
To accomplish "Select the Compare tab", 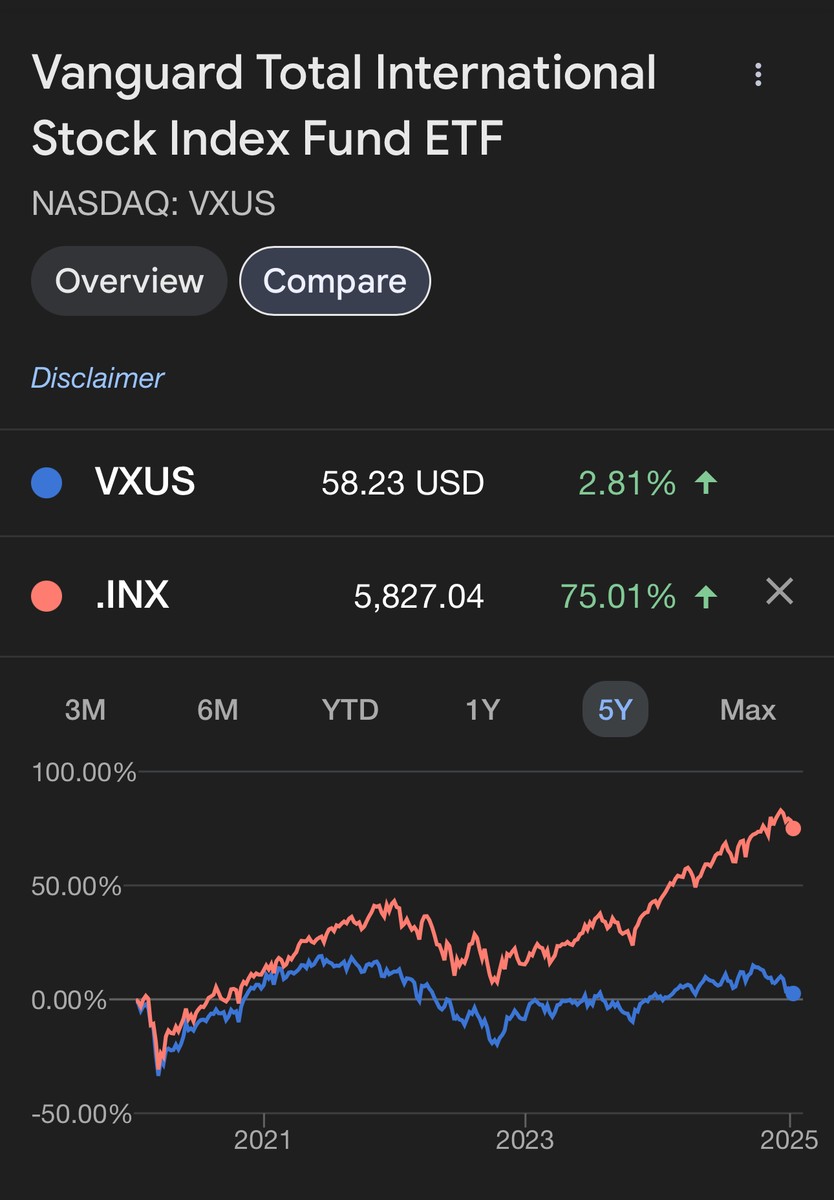I will pyautogui.click(x=335, y=281).
